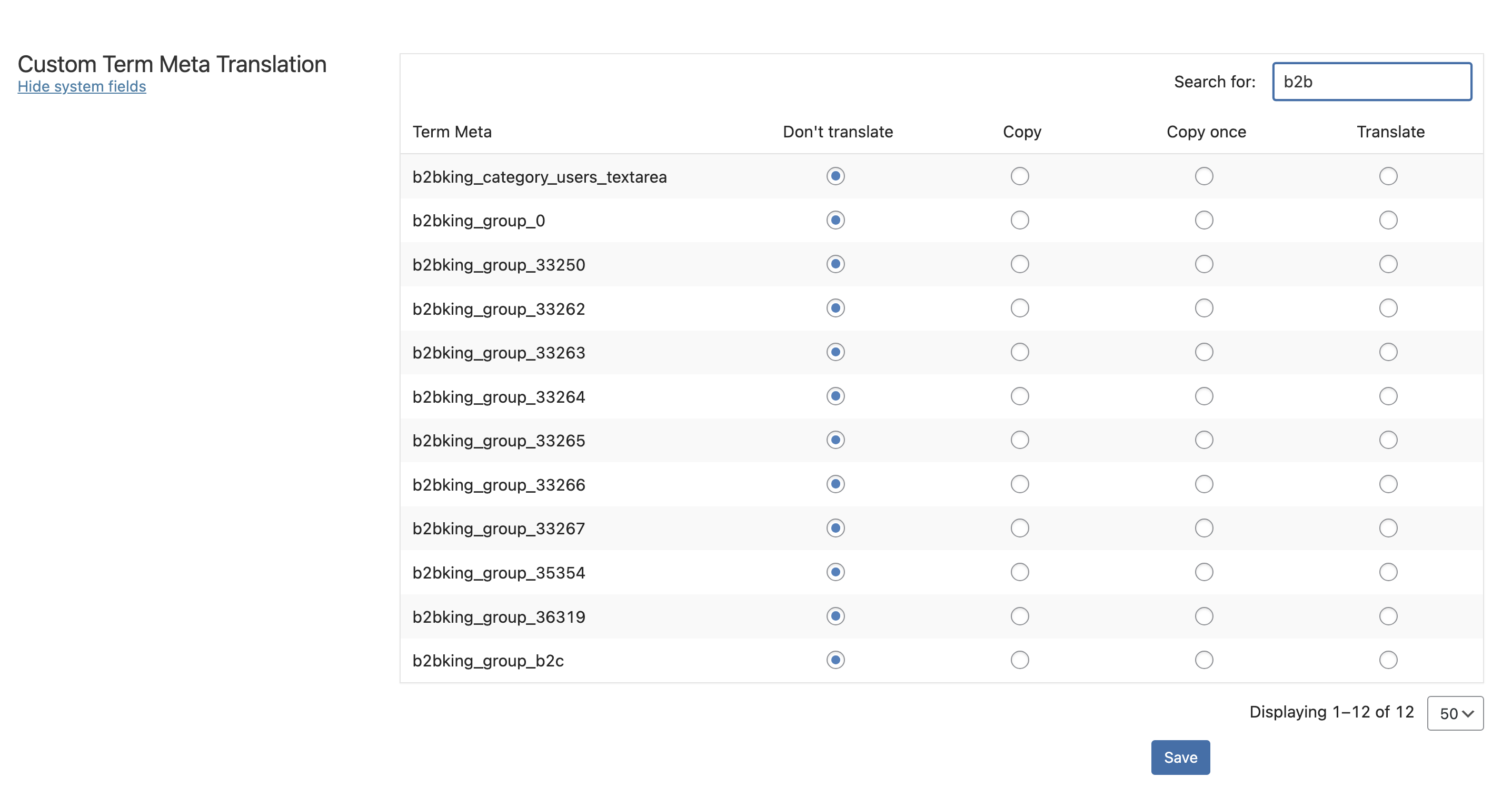Select Copy for b2bking_group_36319

[1020, 616]
